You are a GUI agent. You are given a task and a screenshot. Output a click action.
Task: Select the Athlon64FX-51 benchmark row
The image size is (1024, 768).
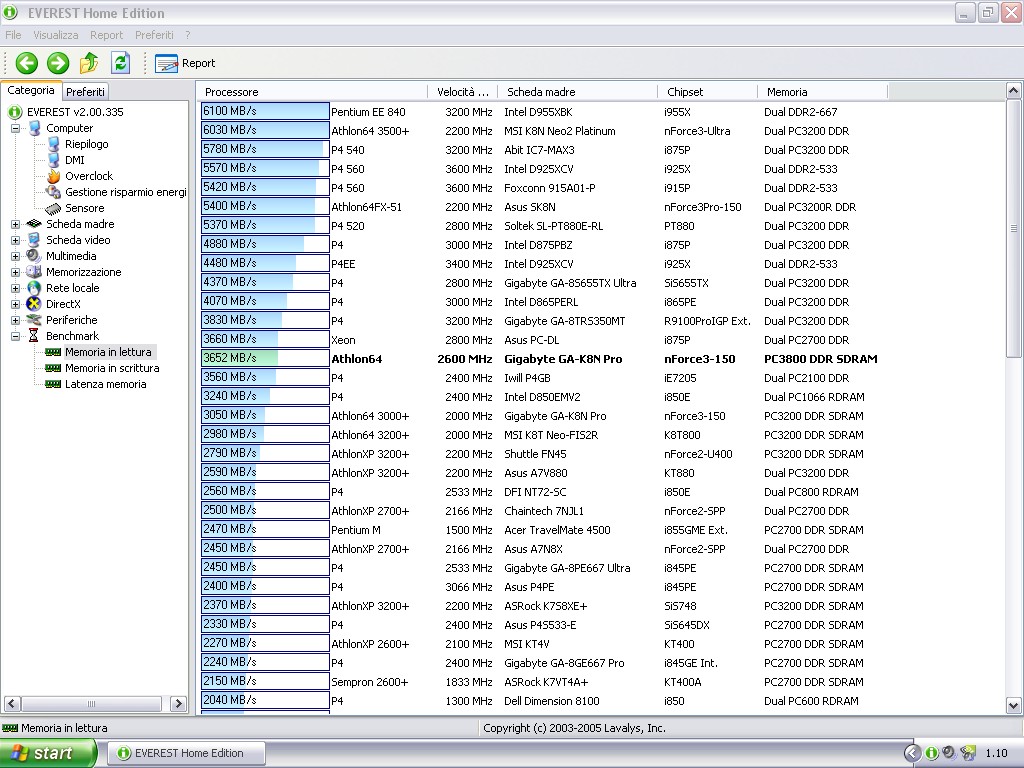542,207
